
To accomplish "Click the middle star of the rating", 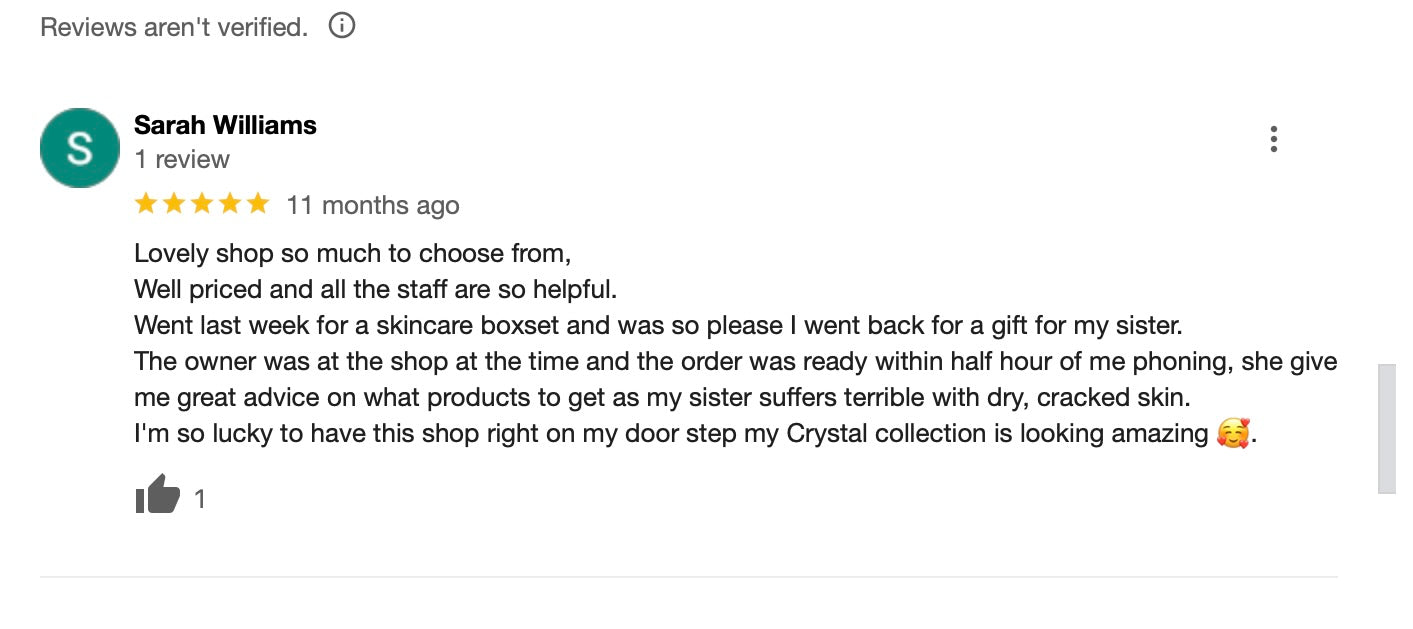I will click(202, 204).
